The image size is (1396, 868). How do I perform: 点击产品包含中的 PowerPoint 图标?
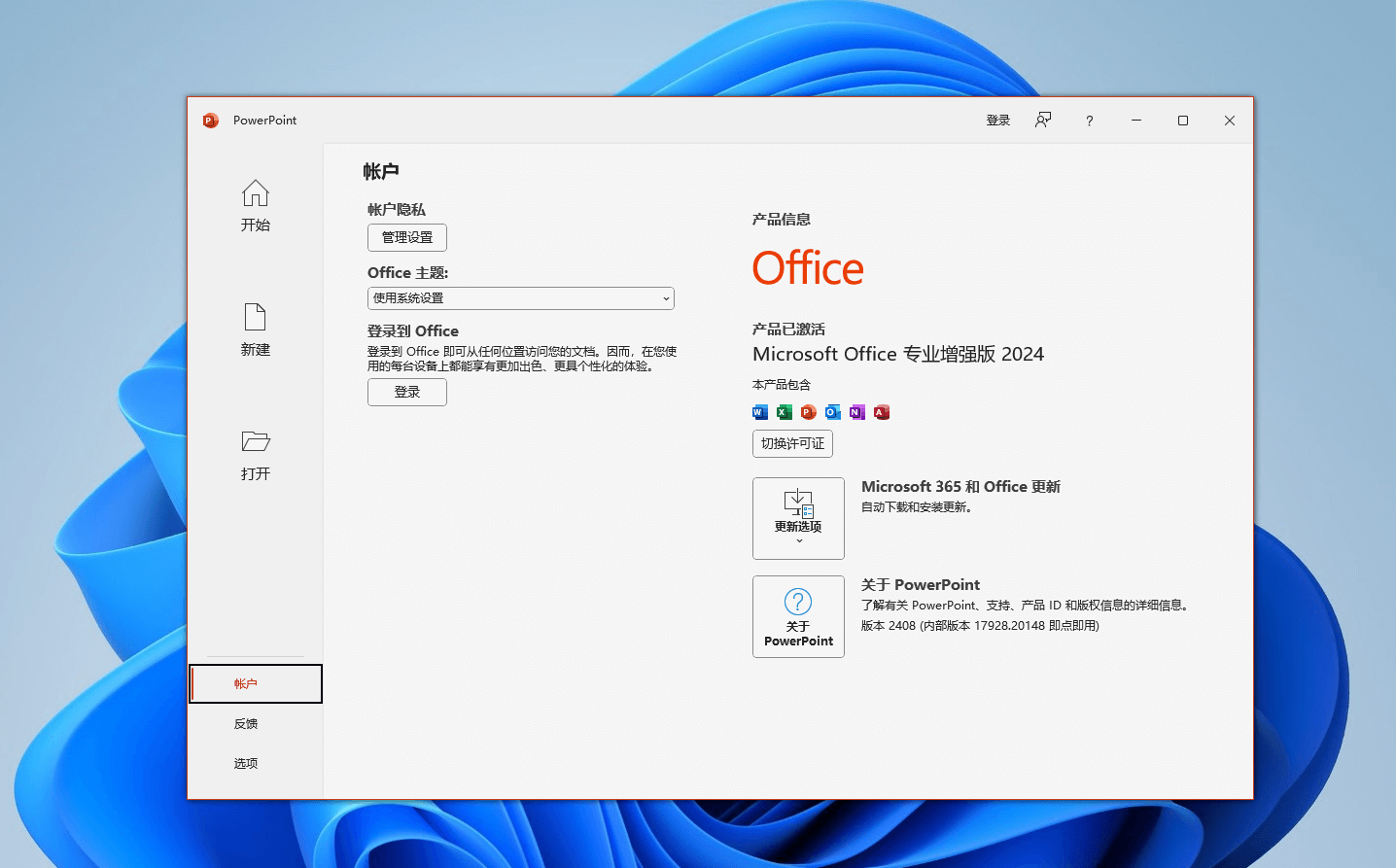click(x=808, y=412)
